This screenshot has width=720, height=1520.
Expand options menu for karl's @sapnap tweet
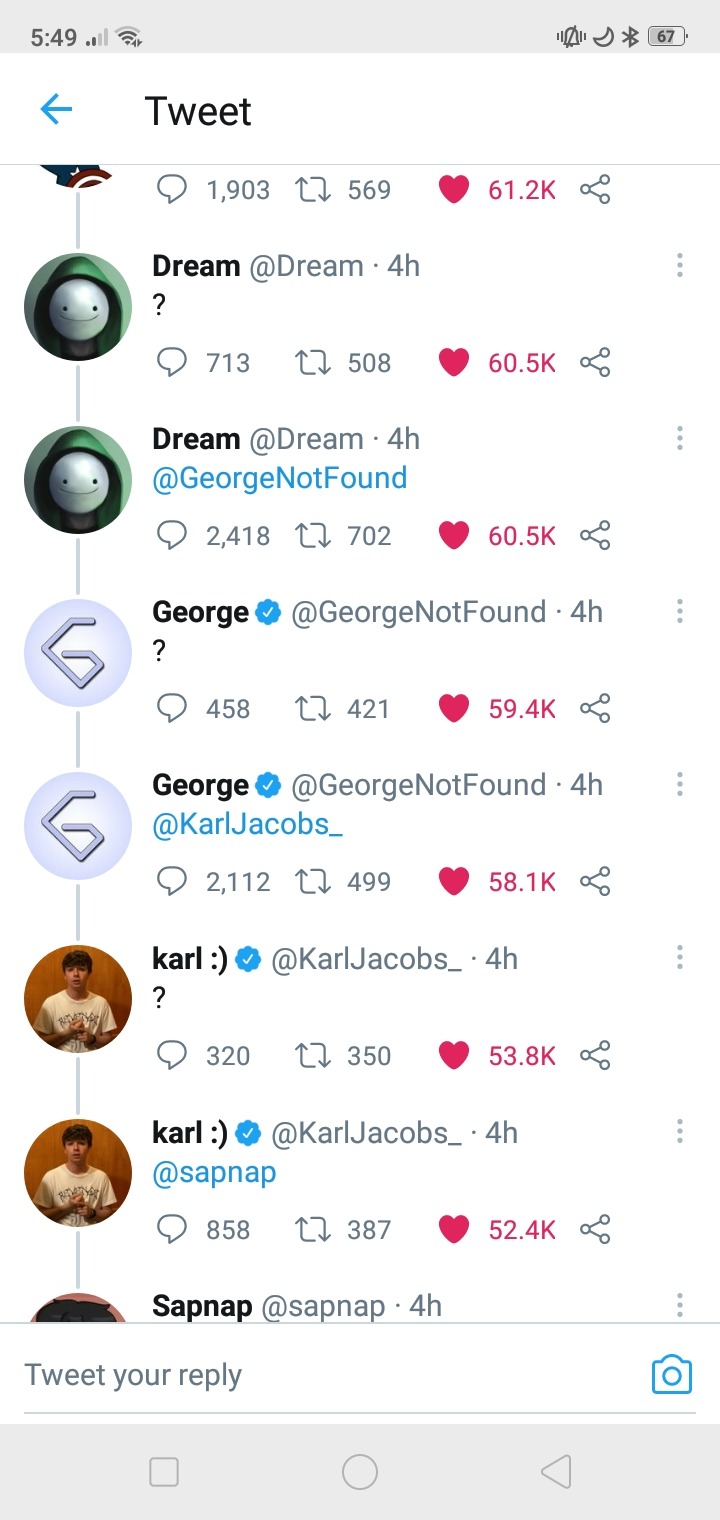pyautogui.click(x=680, y=1132)
